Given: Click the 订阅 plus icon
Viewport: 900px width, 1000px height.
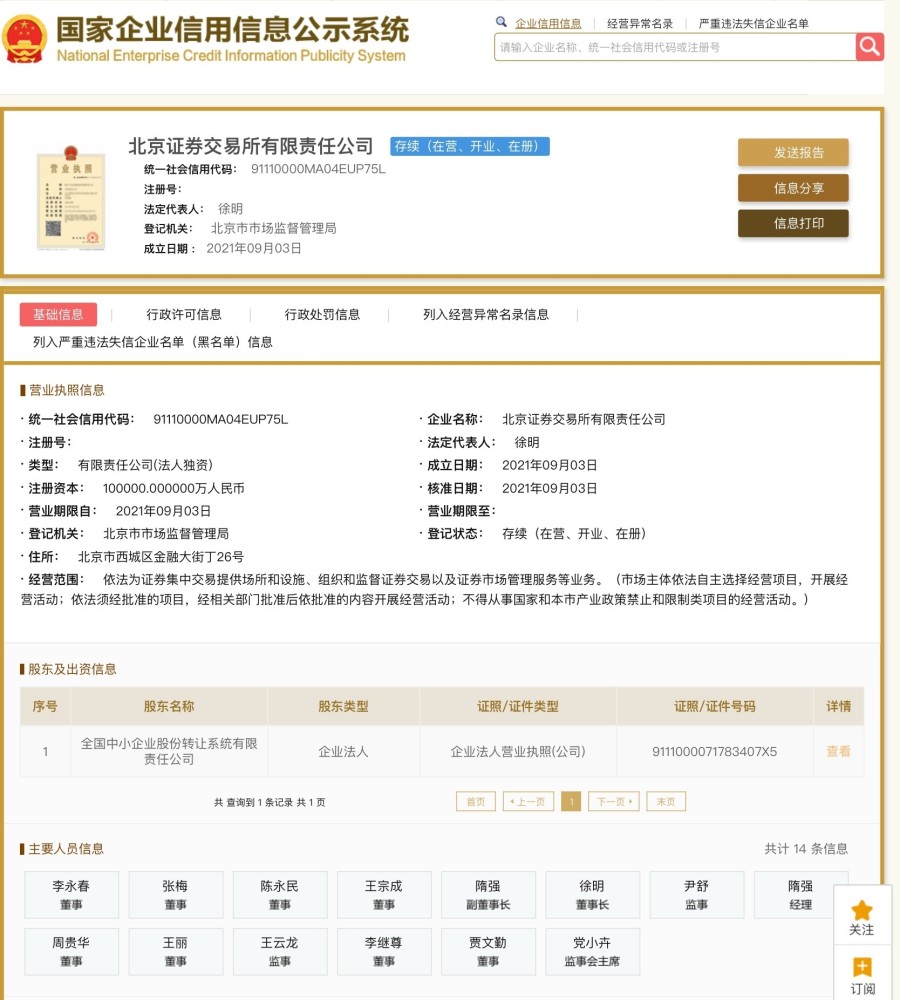Looking at the screenshot, I should coord(862,967).
